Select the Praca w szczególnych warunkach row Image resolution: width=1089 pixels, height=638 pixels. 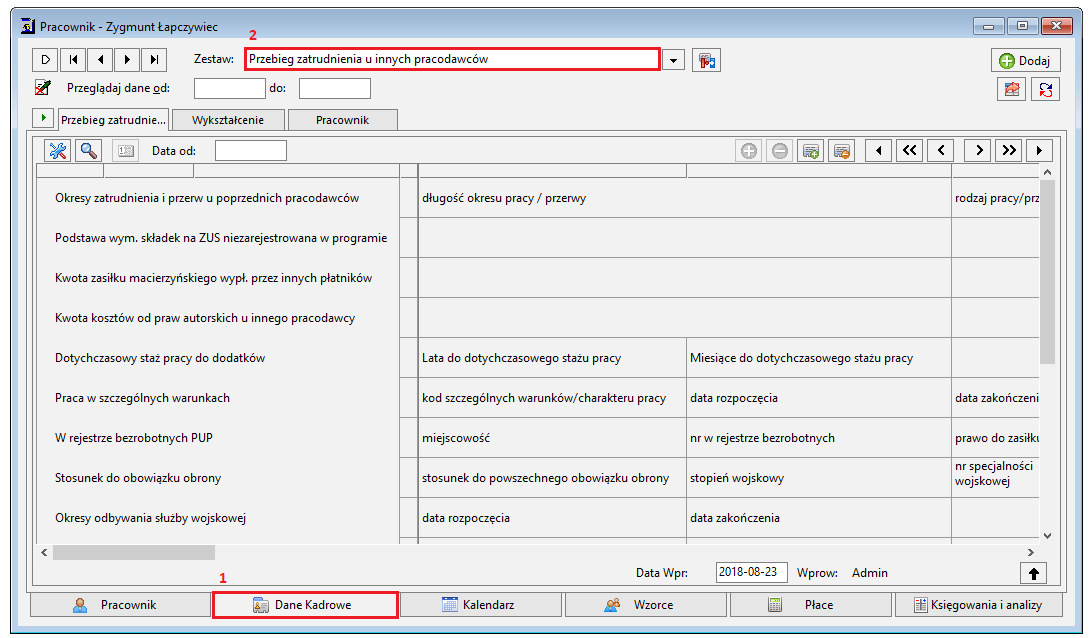click(538, 398)
